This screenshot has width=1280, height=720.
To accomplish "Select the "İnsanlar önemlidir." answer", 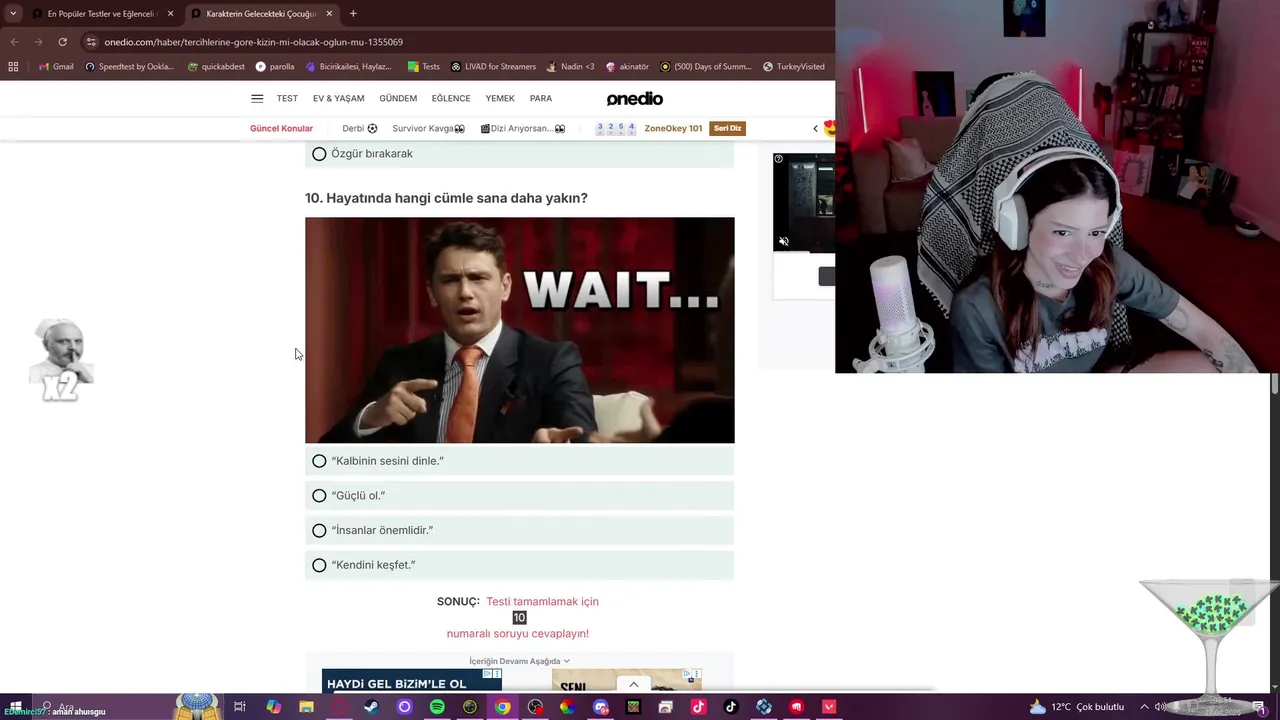I will click(x=520, y=530).
